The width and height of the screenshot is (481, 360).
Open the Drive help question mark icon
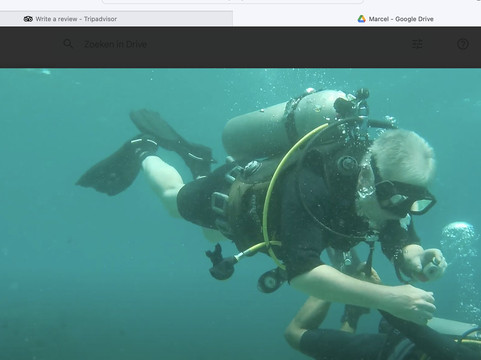[x=463, y=44]
